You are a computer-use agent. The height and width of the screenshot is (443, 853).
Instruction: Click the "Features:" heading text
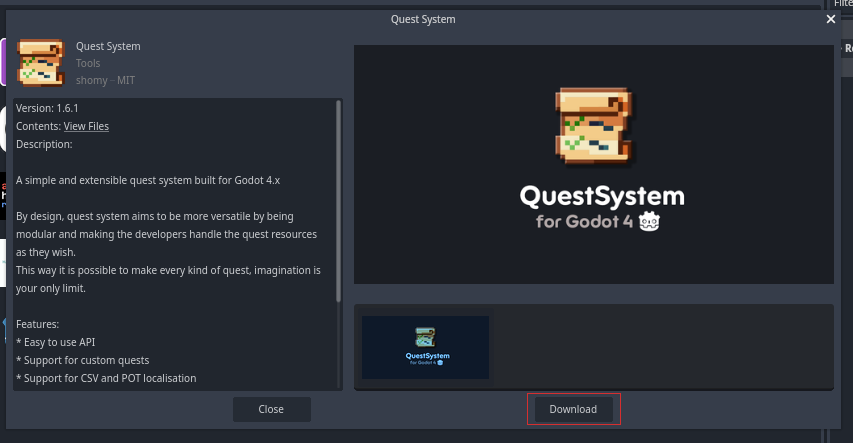[x=38, y=324]
